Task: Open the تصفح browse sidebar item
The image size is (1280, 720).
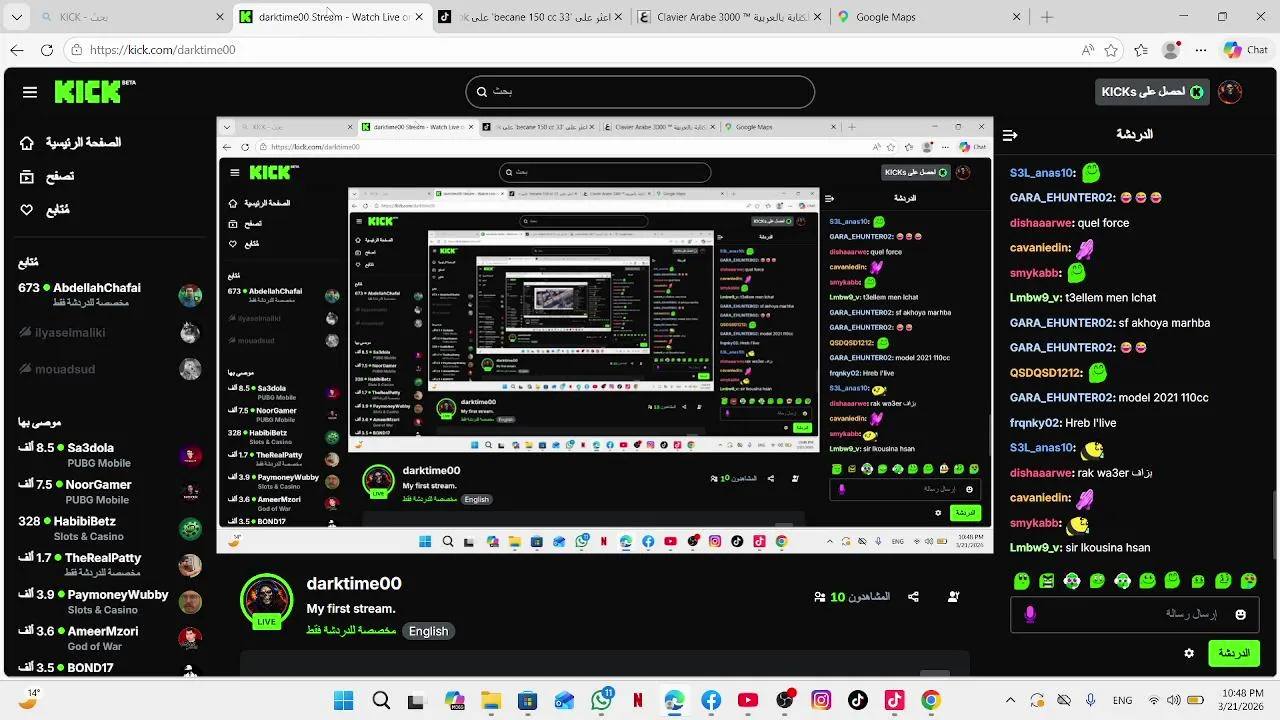Action: click(x=47, y=176)
